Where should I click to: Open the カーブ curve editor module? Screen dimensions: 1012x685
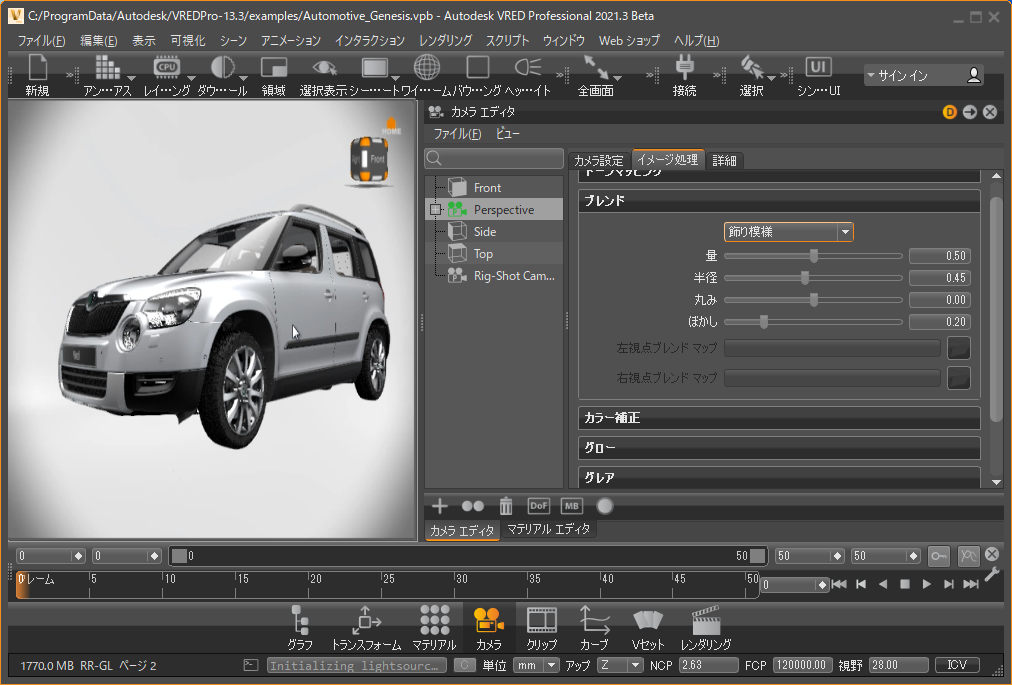[594, 620]
